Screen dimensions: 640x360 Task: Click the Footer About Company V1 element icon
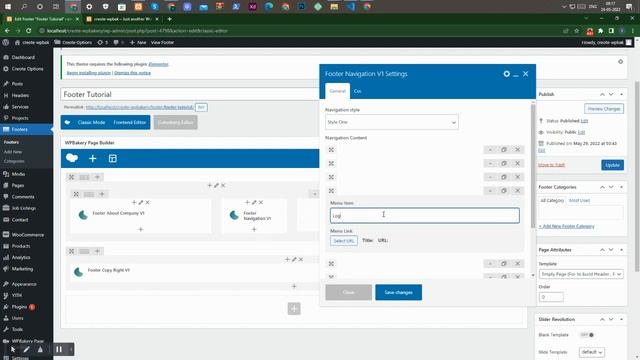click(x=83, y=215)
